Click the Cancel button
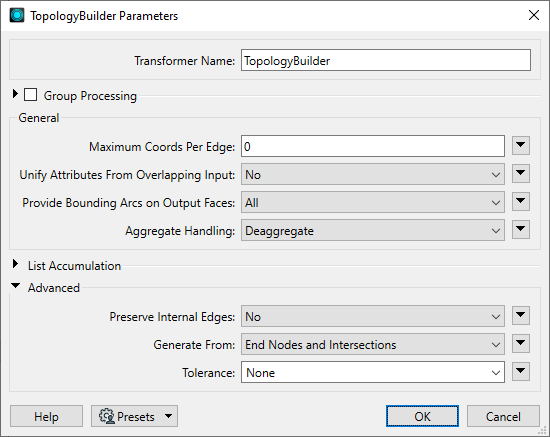 coord(503,416)
